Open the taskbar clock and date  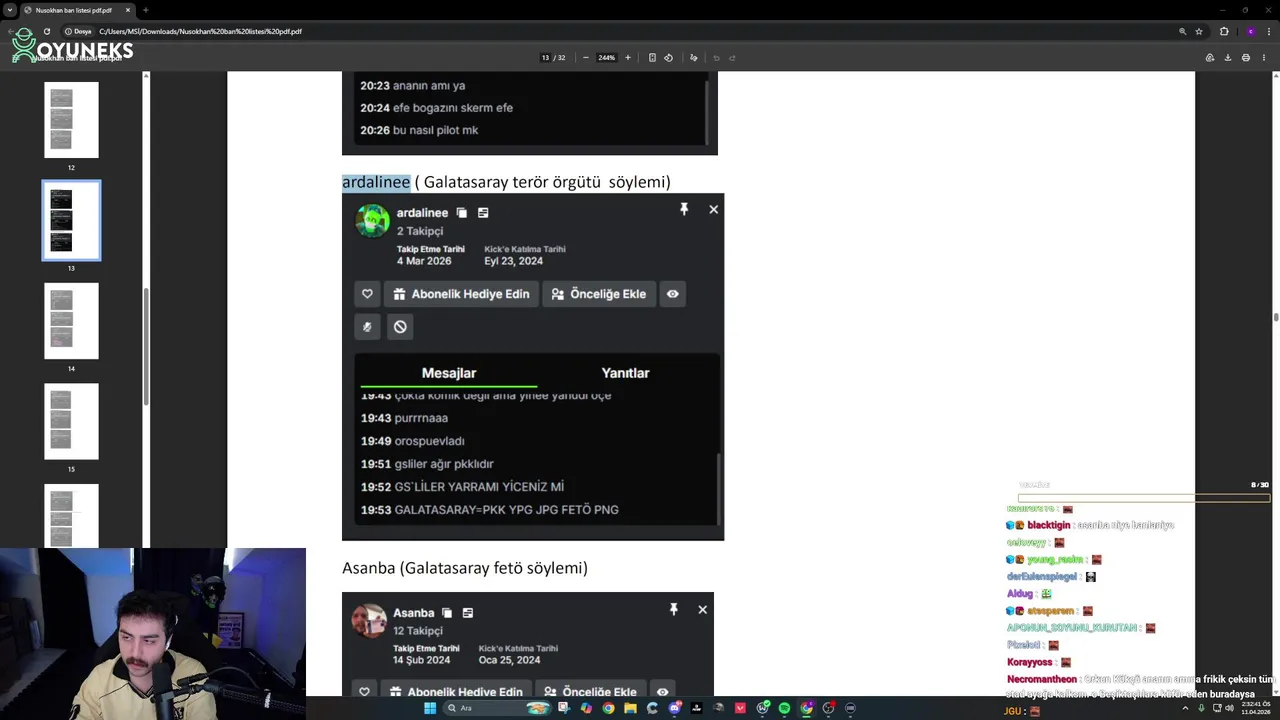(x=1255, y=708)
